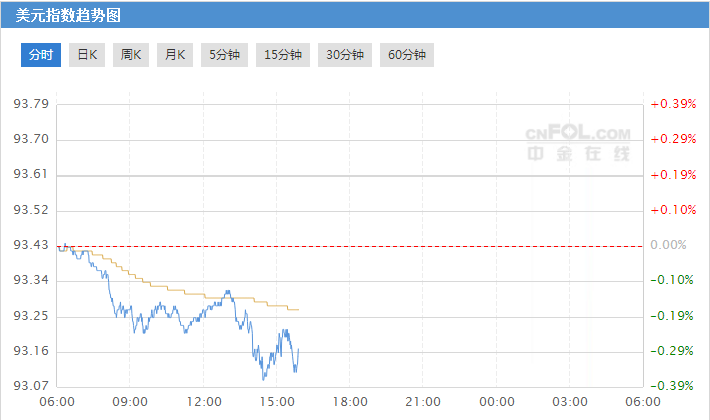Choose the 30分钟 interval tab

[x=345, y=55]
